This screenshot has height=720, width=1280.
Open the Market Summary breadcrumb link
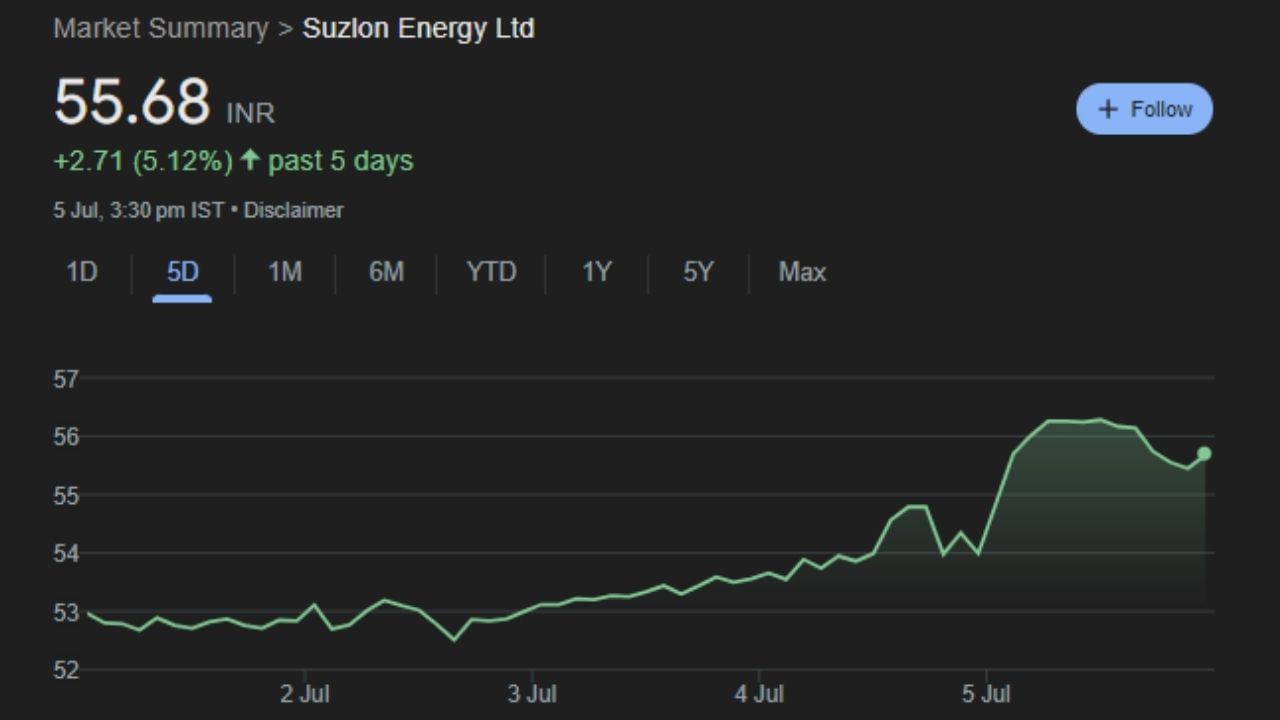click(161, 28)
